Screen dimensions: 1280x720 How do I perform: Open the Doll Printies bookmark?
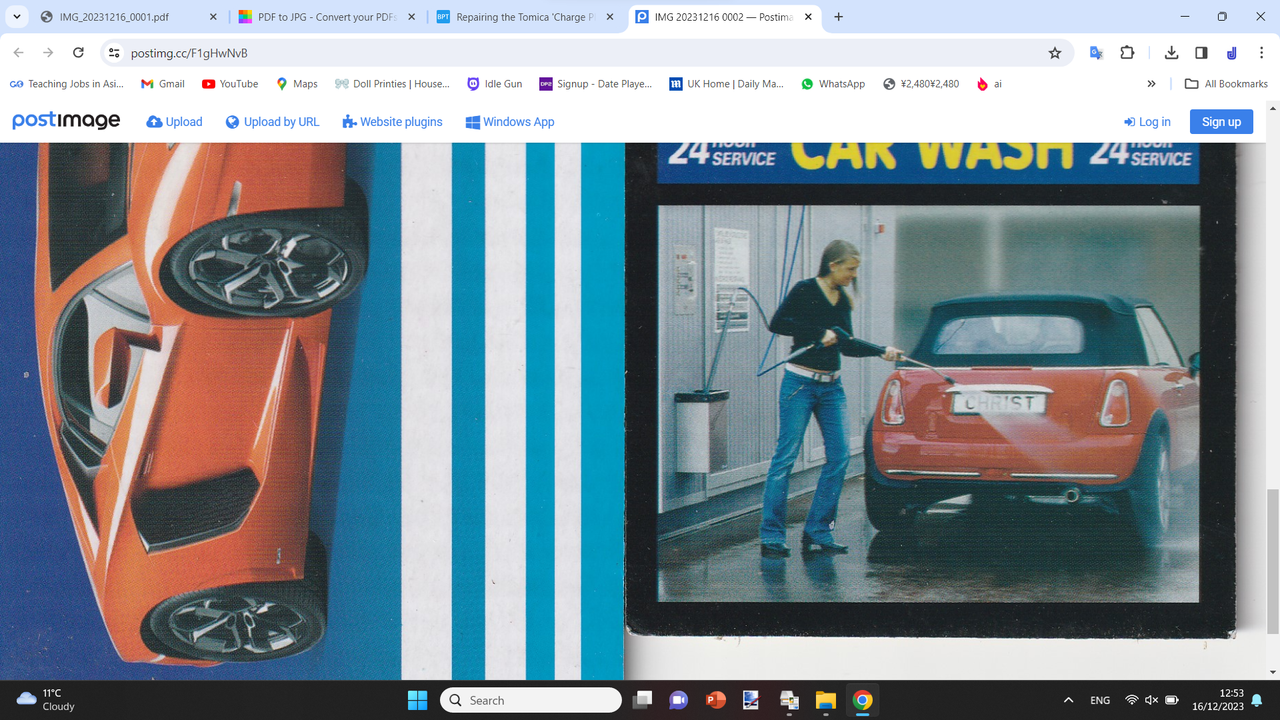point(392,84)
